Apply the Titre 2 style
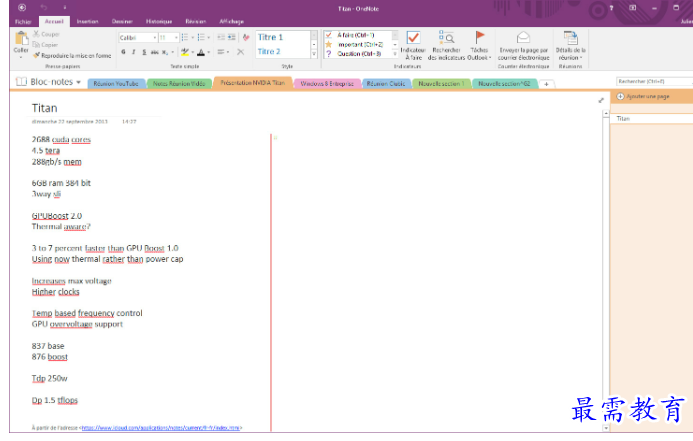This screenshot has width=693, height=441. click(x=269, y=51)
